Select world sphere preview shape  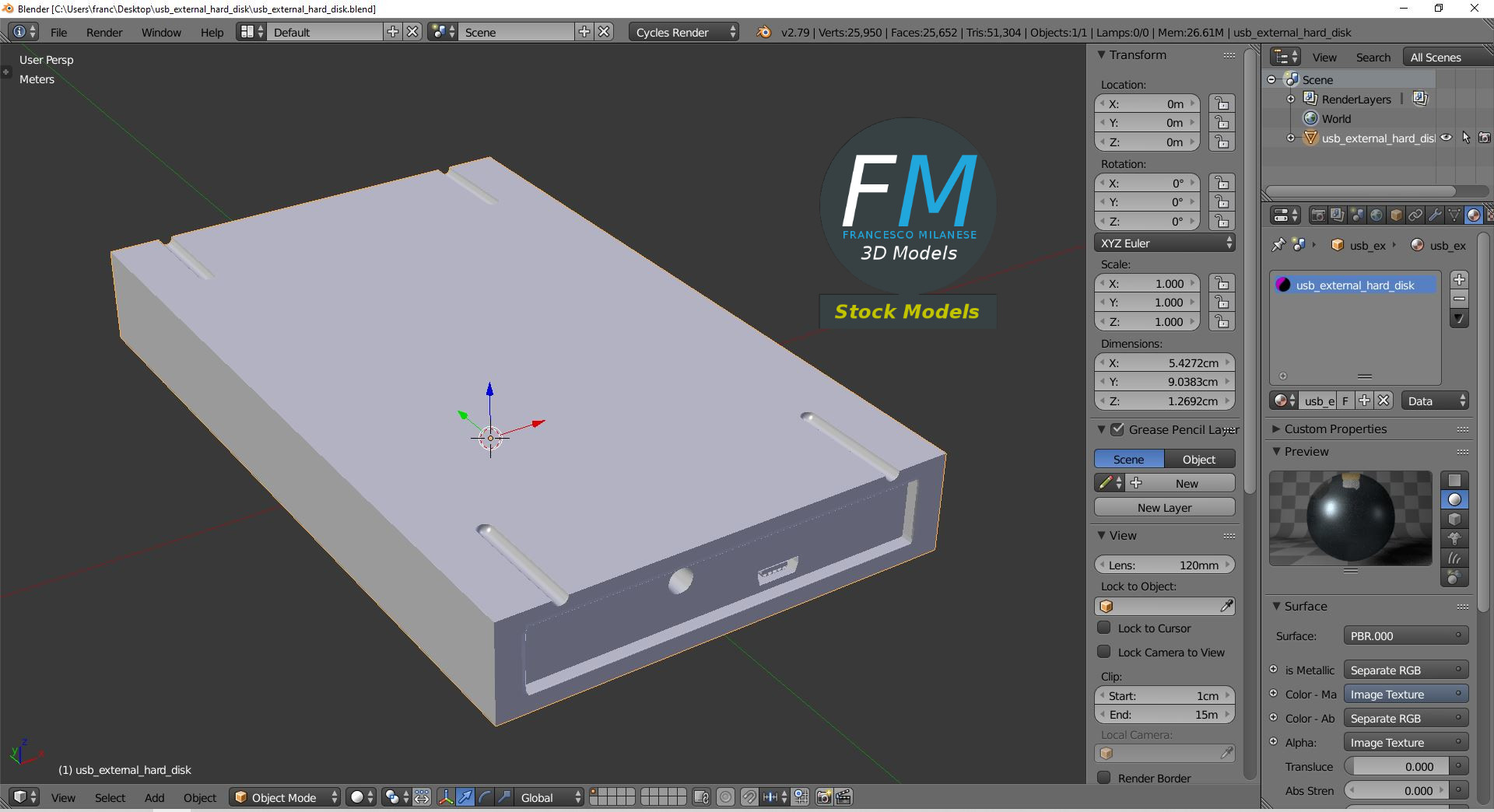click(1454, 578)
